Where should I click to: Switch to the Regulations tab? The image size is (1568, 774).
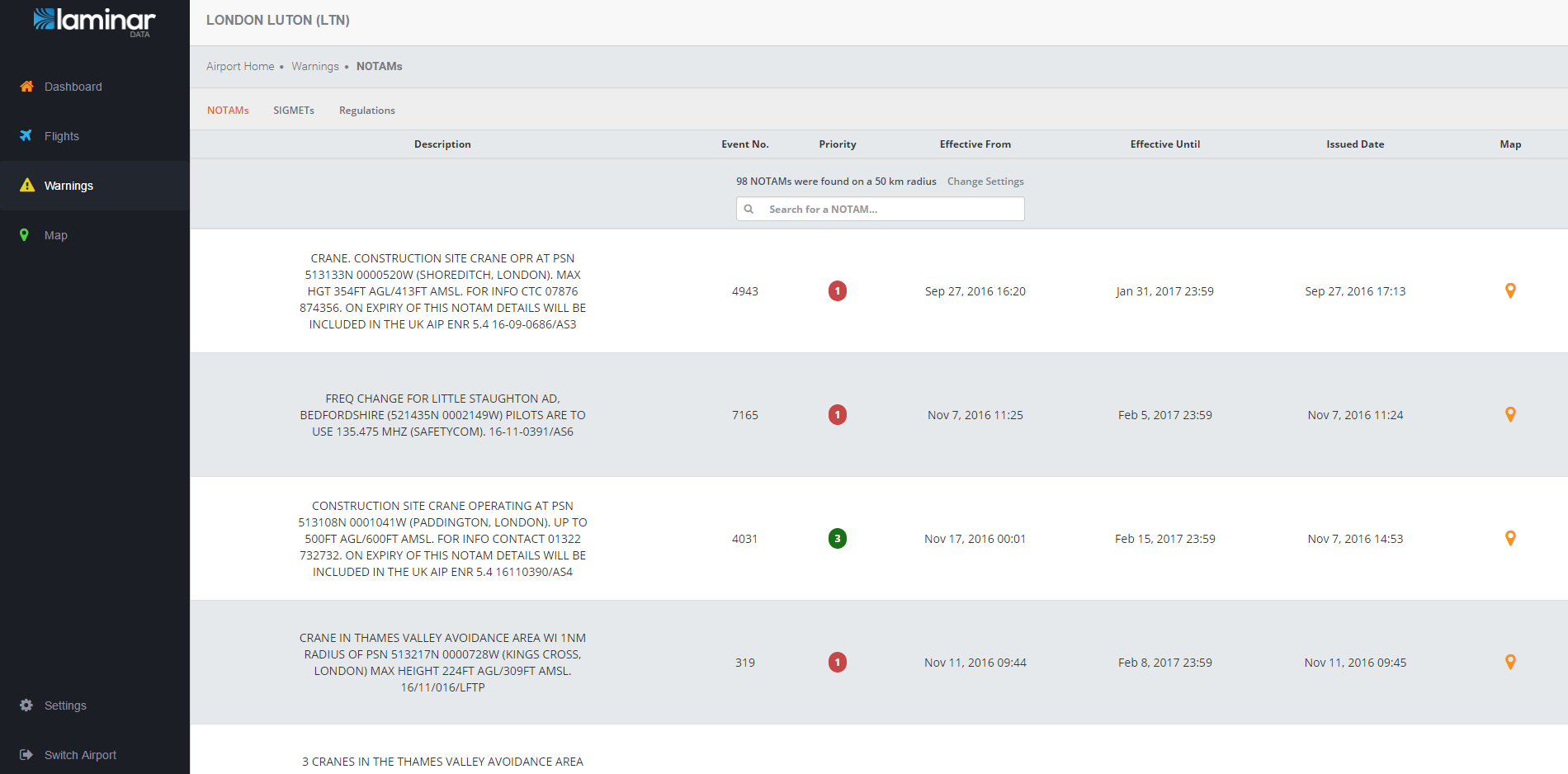[366, 111]
